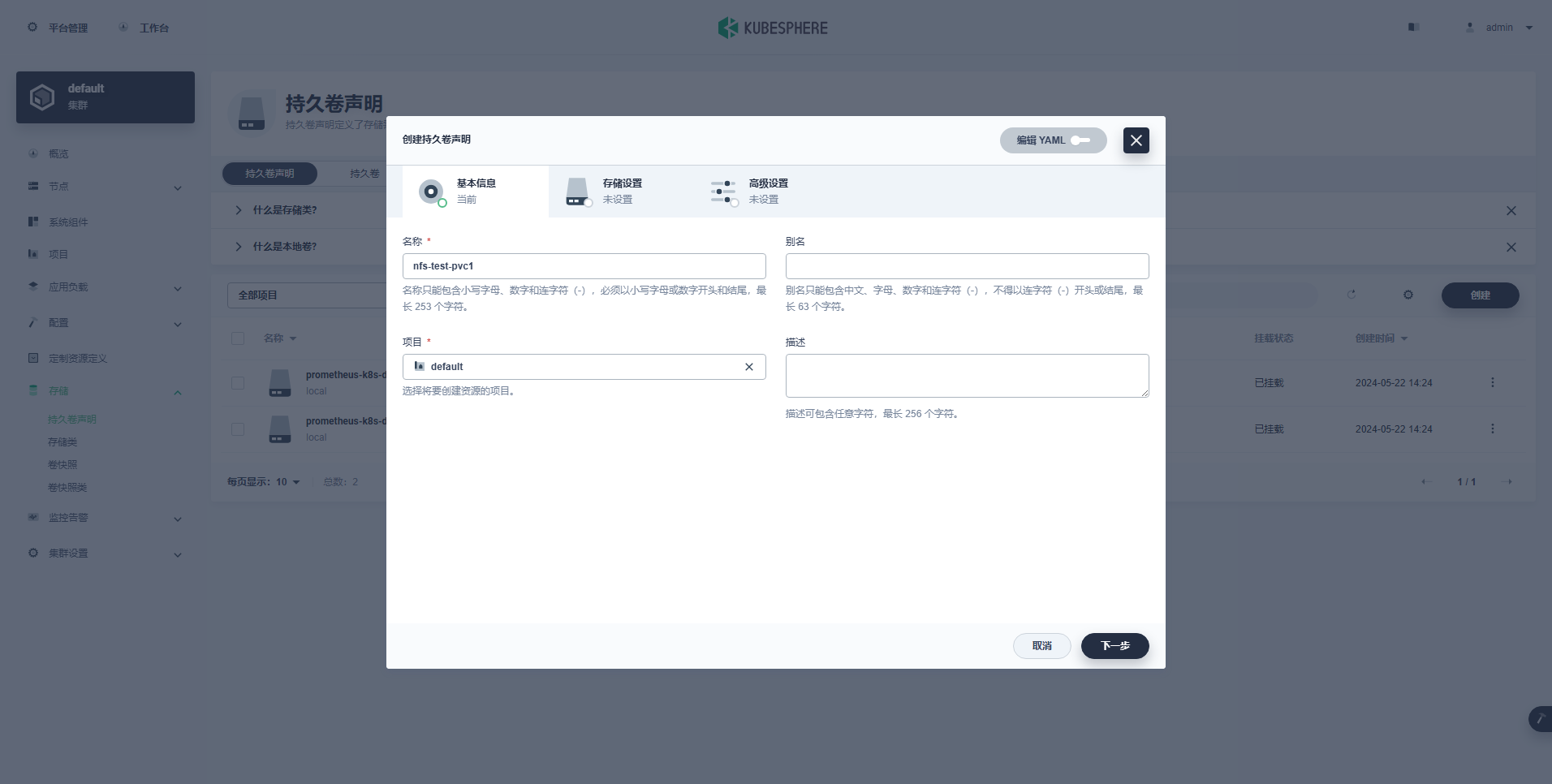Focus the 名称 name input field
Image resolution: width=1552 pixels, height=784 pixels.
pos(584,266)
